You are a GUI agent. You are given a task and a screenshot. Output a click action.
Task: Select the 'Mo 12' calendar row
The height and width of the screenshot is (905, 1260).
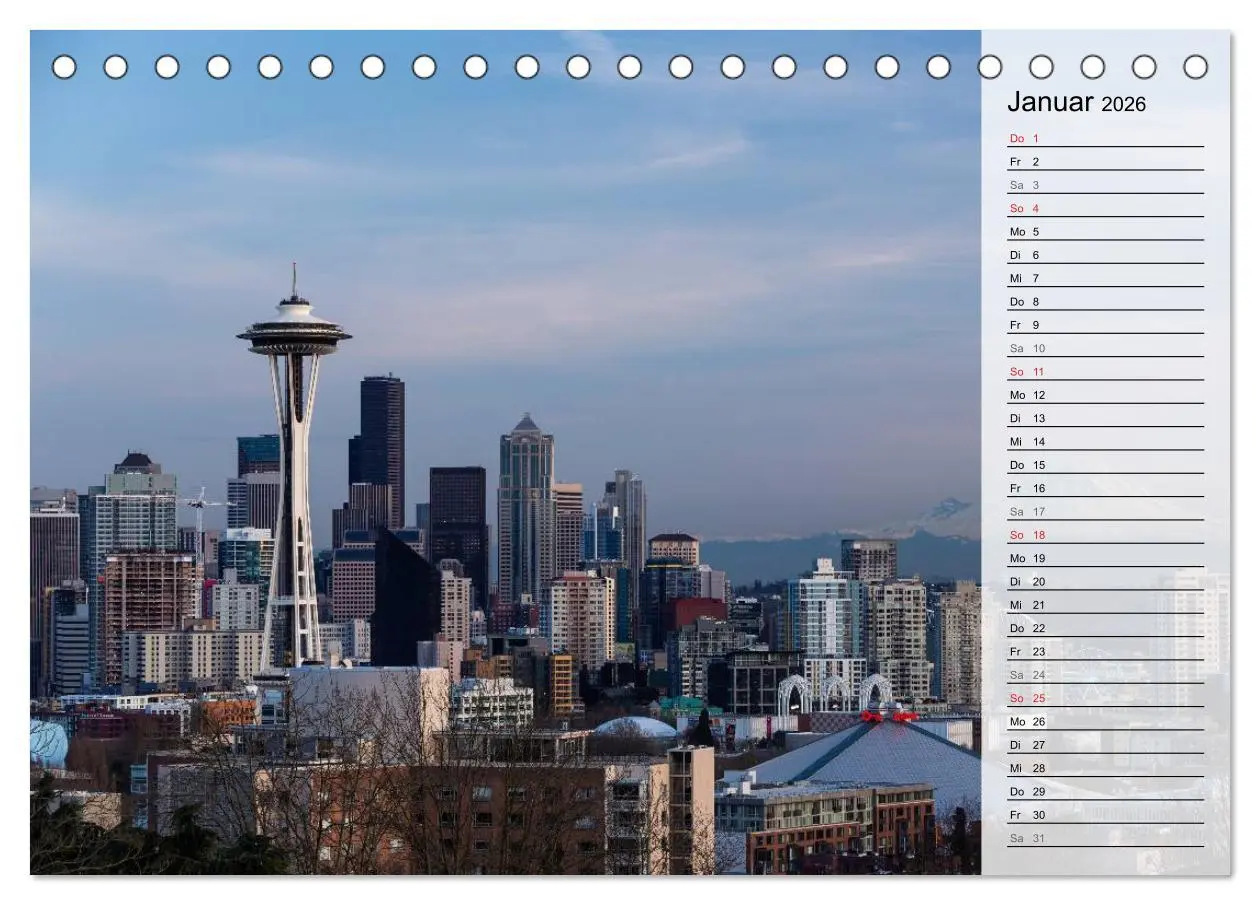[1105, 395]
